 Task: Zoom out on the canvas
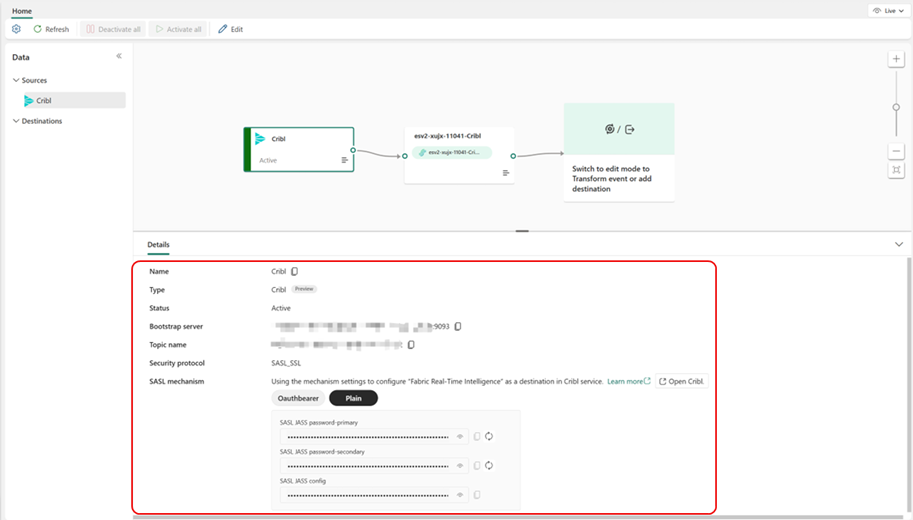tap(896, 151)
